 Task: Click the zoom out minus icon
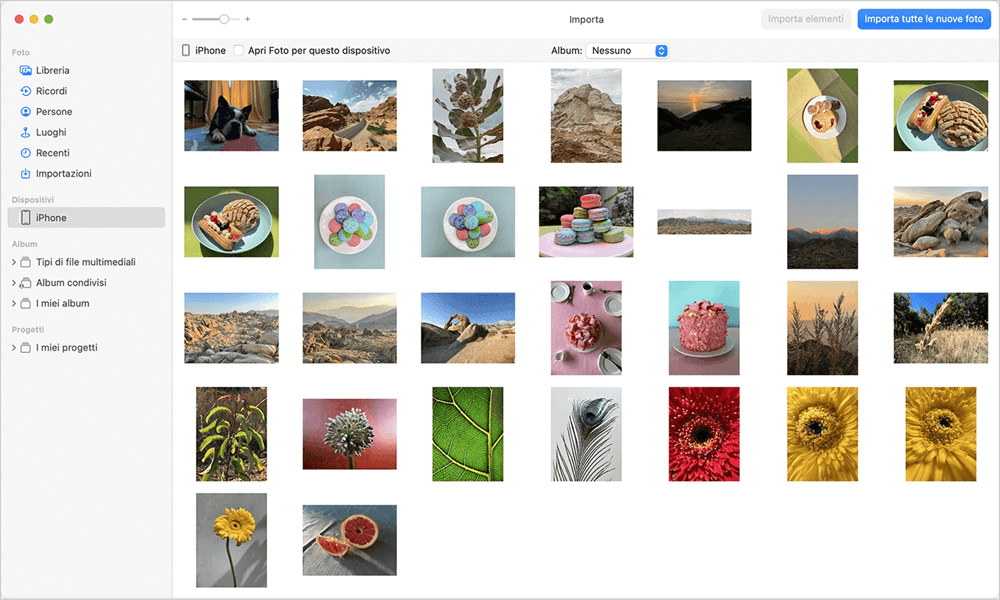[184, 19]
